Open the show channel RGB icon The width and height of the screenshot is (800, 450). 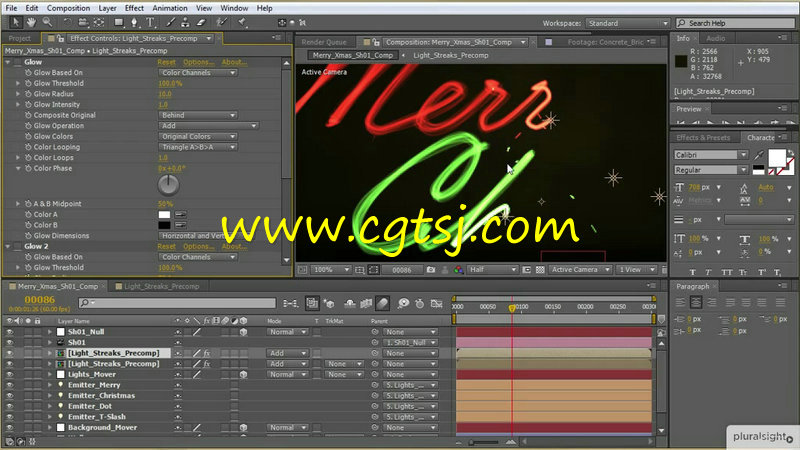(459, 269)
